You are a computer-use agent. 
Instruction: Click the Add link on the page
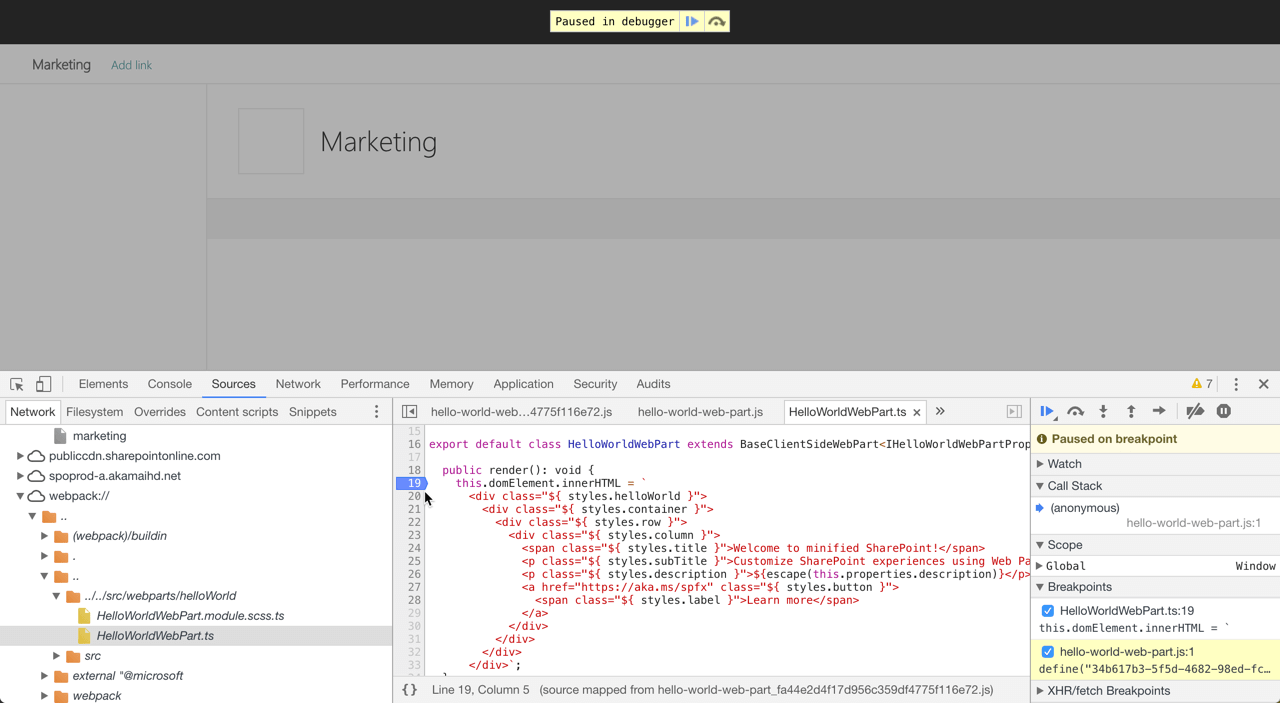(131, 65)
